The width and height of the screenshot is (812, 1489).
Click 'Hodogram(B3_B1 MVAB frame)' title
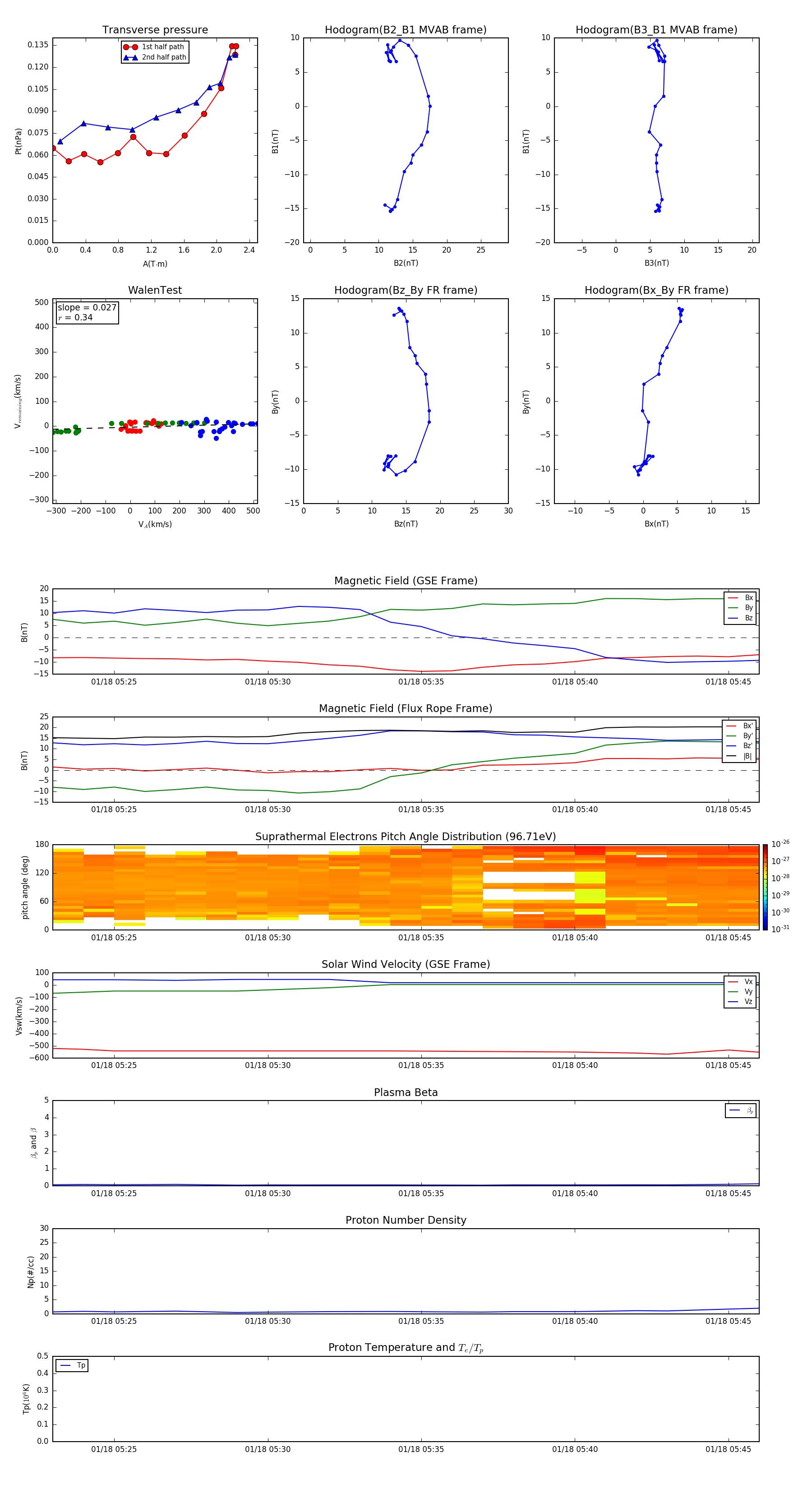pos(656,29)
